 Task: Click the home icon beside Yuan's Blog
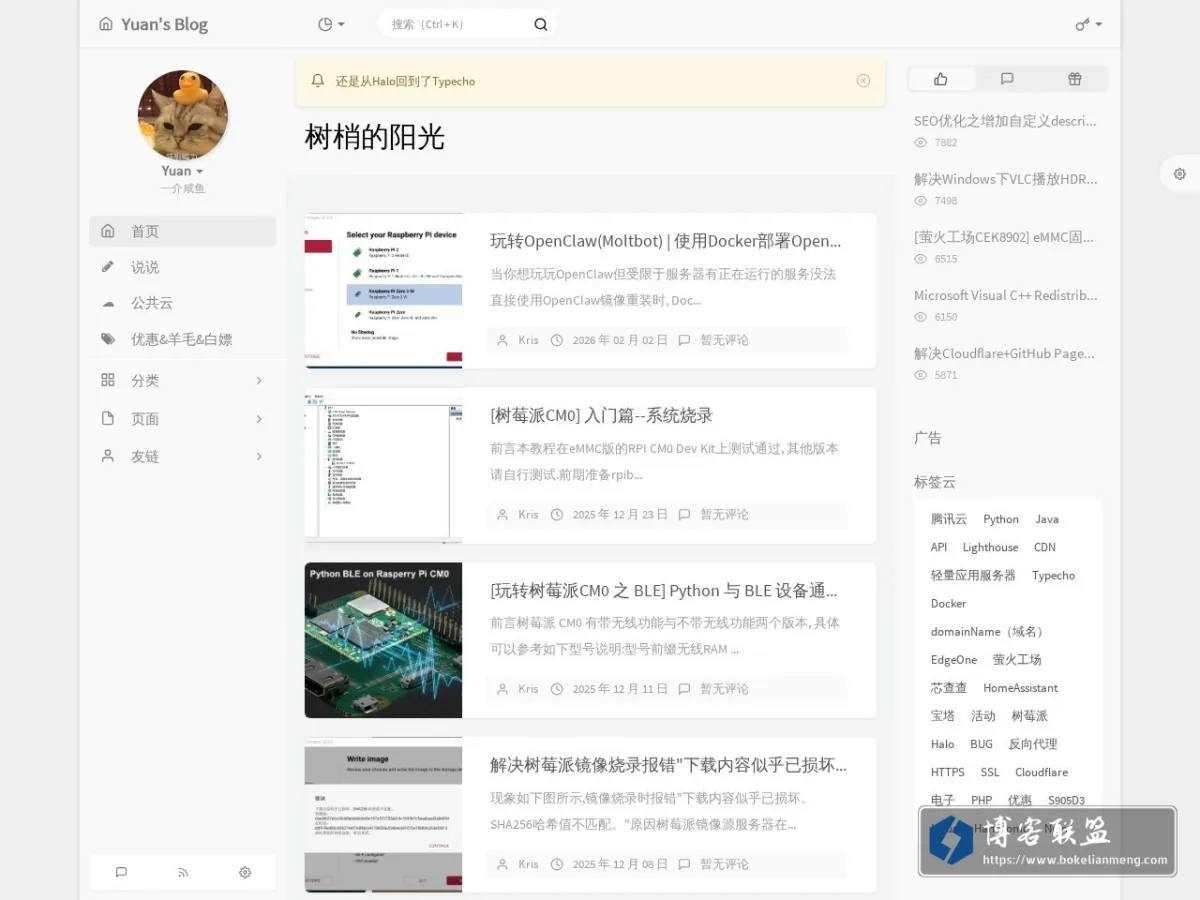tap(106, 24)
